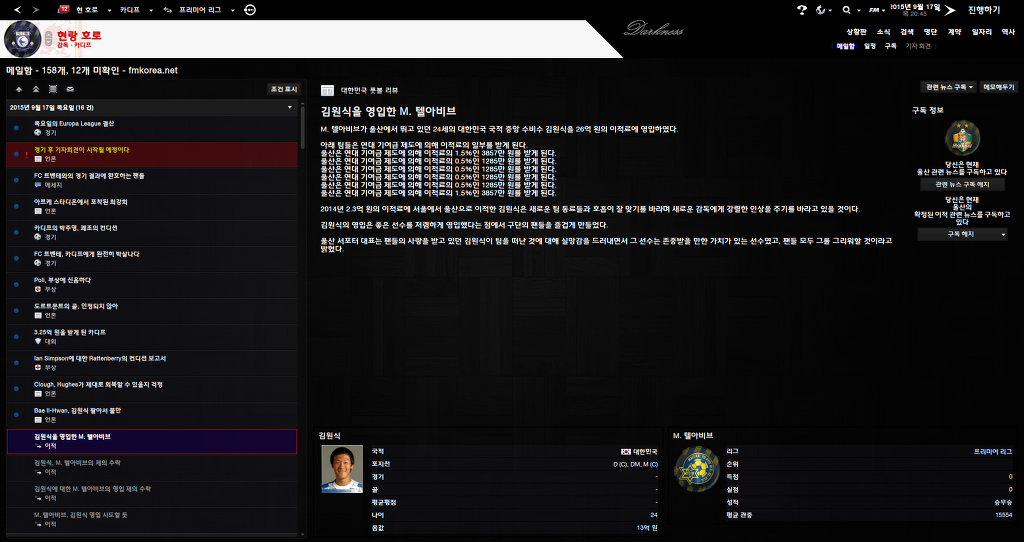Switch to the 구독 tab
1024x542 pixels.
click(891, 46)
